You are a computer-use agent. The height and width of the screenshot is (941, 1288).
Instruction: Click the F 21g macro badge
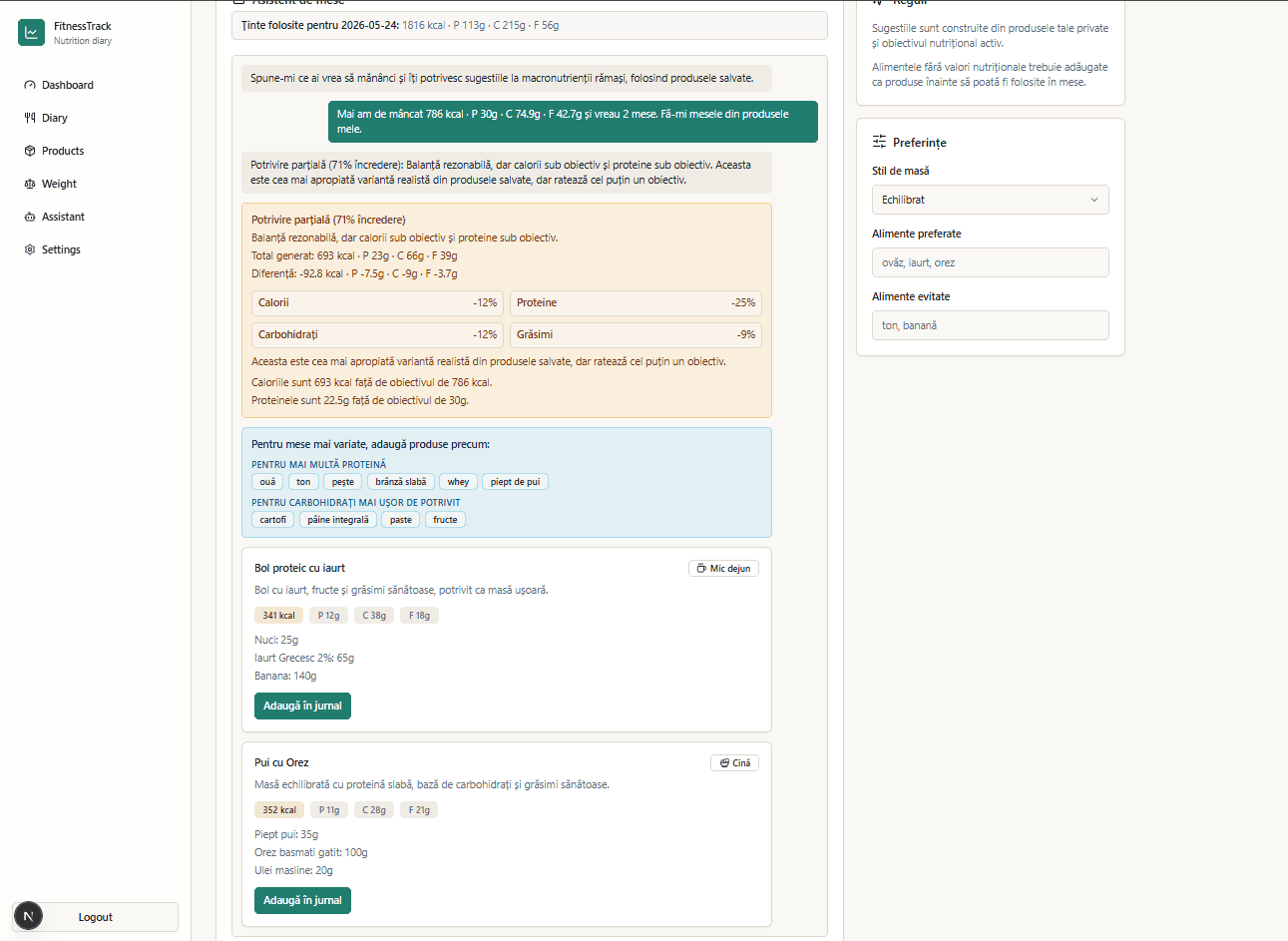420,810
